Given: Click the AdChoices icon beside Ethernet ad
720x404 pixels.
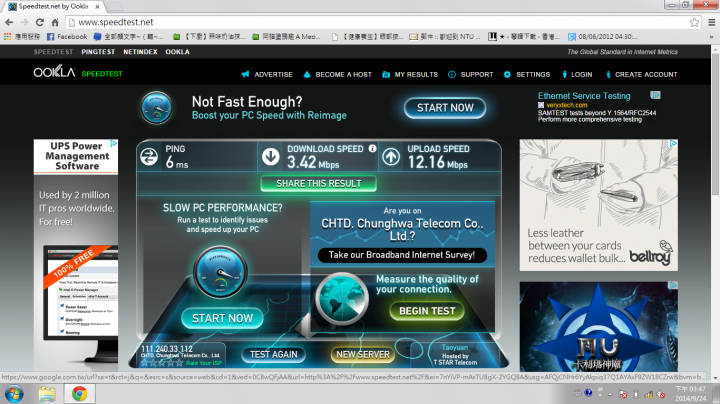Looking at the screenshot, I should (x=655, y=95).
